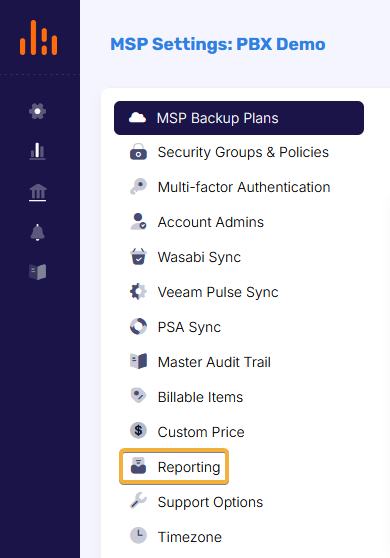Open Veeam Pulse Sync section
This screenshot has width=390, height=558.
(218, 292)
